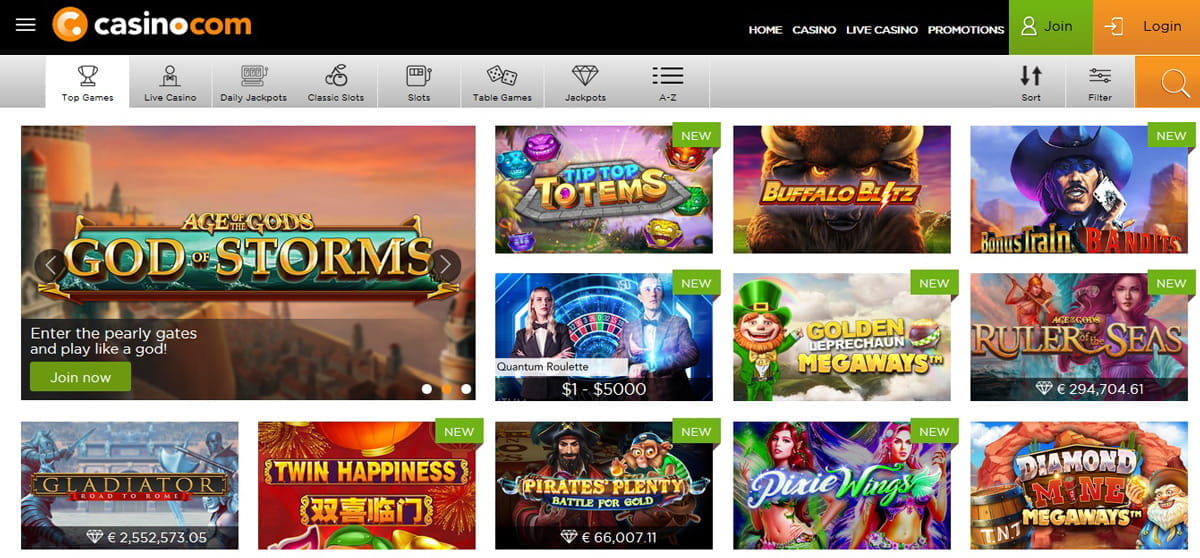The width and height of the screenshot is (1200, 558).
Task: Click the orange Login button
Action: click(1146, 27)
